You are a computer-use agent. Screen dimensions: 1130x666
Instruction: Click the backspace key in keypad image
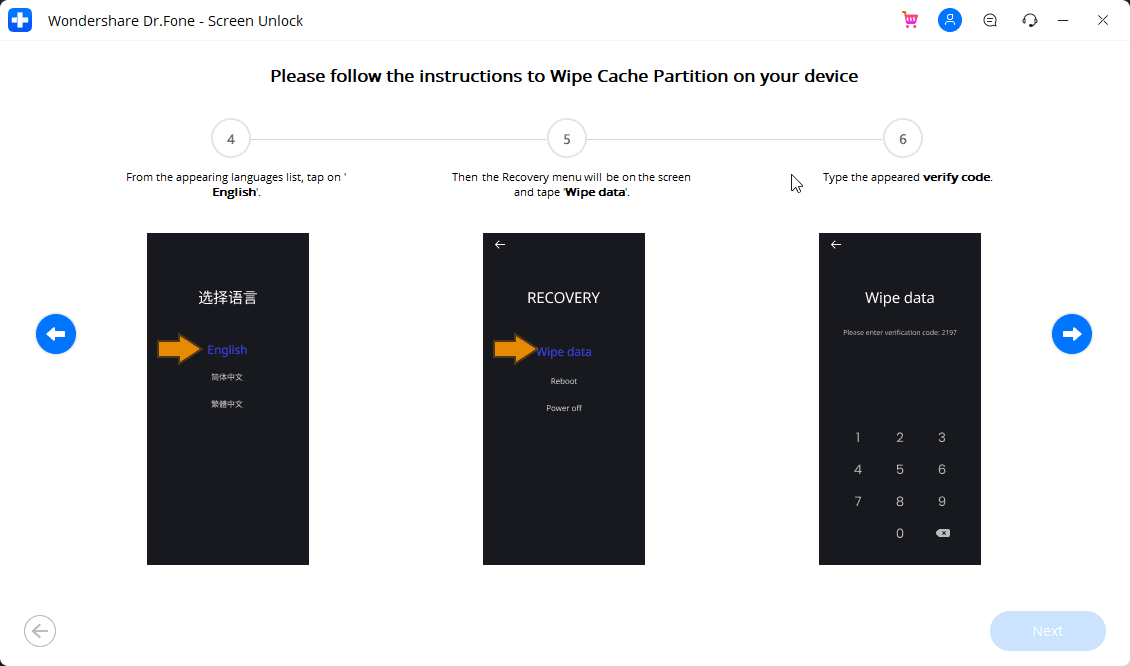[x=943, y=533]
